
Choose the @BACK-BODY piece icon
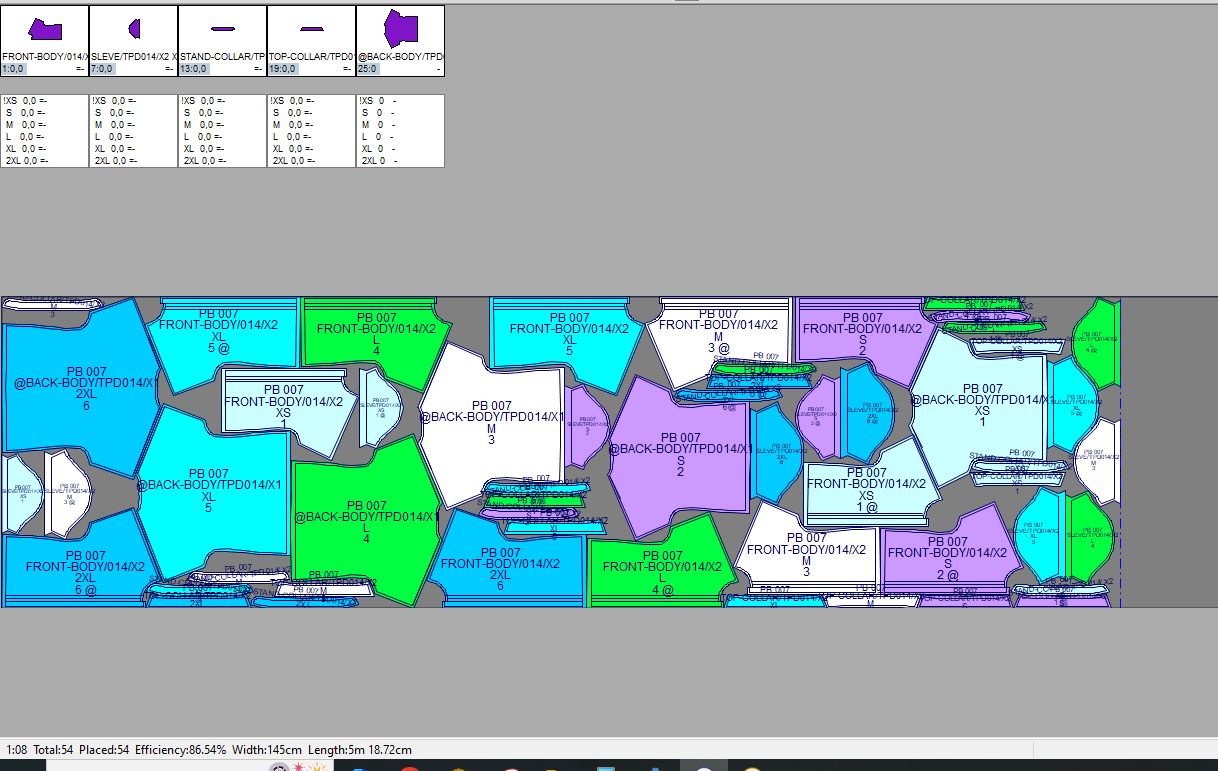(x=400, y=30)
